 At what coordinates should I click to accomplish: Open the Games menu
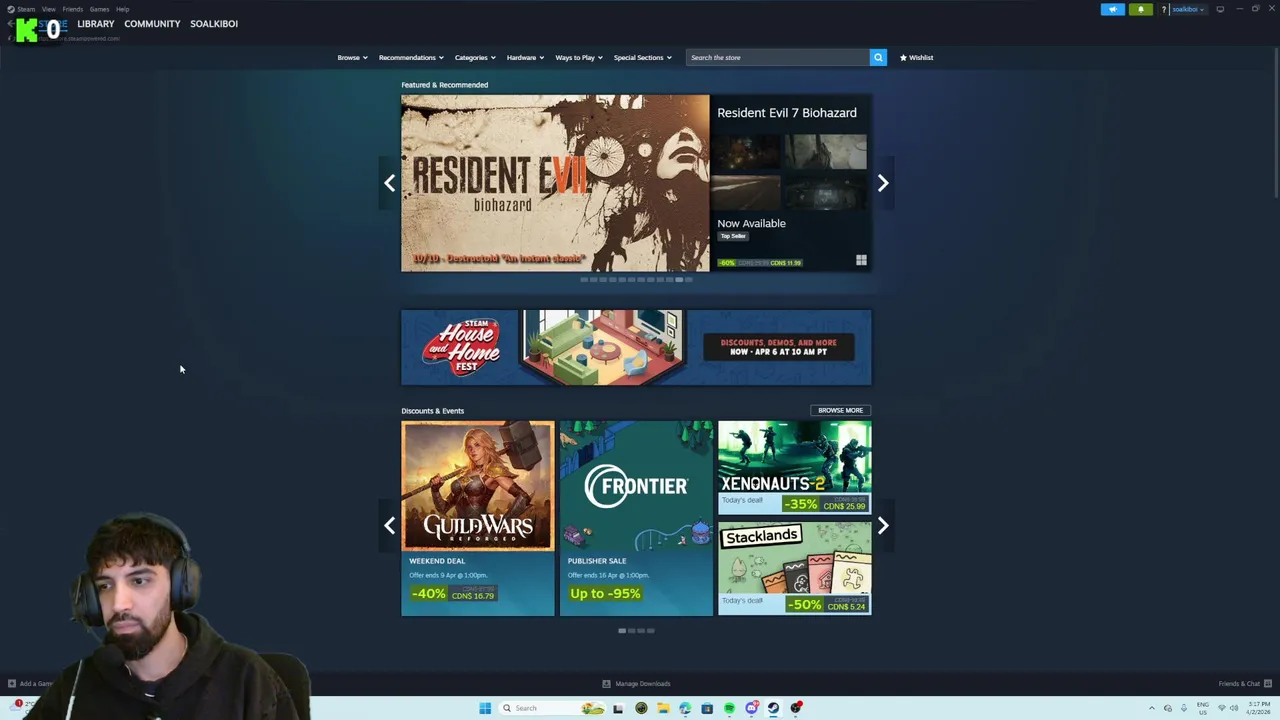99,9
